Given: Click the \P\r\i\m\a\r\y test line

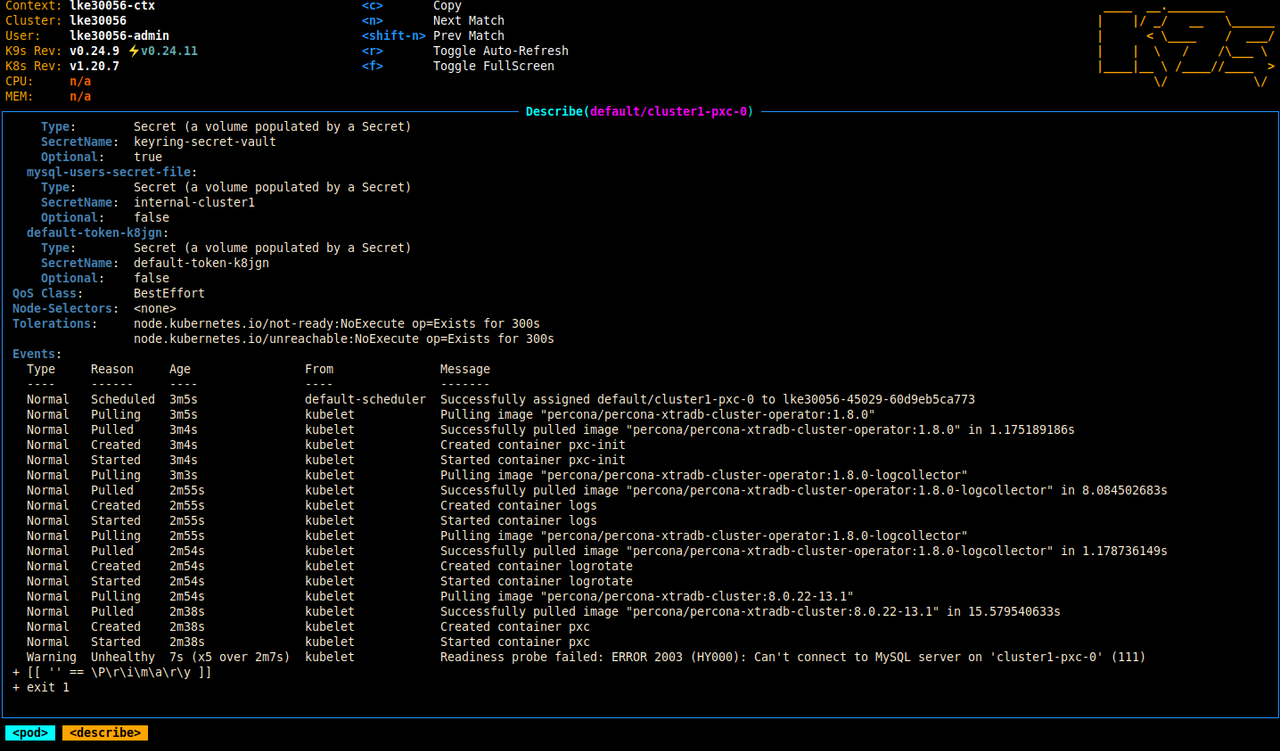Looking at the screenshot, I should click(x=112, y=672).
